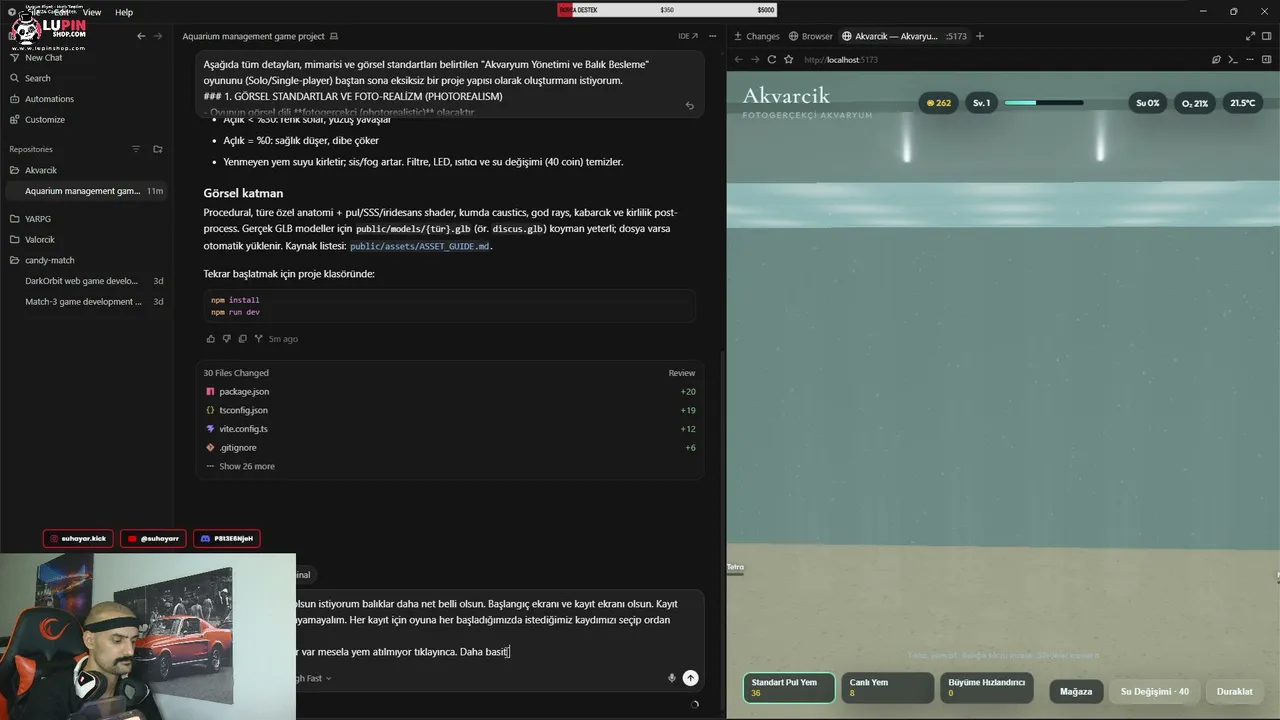
Task: Click the coin balance showing 262
Action: pyautogui.click(x=939, y=103)
